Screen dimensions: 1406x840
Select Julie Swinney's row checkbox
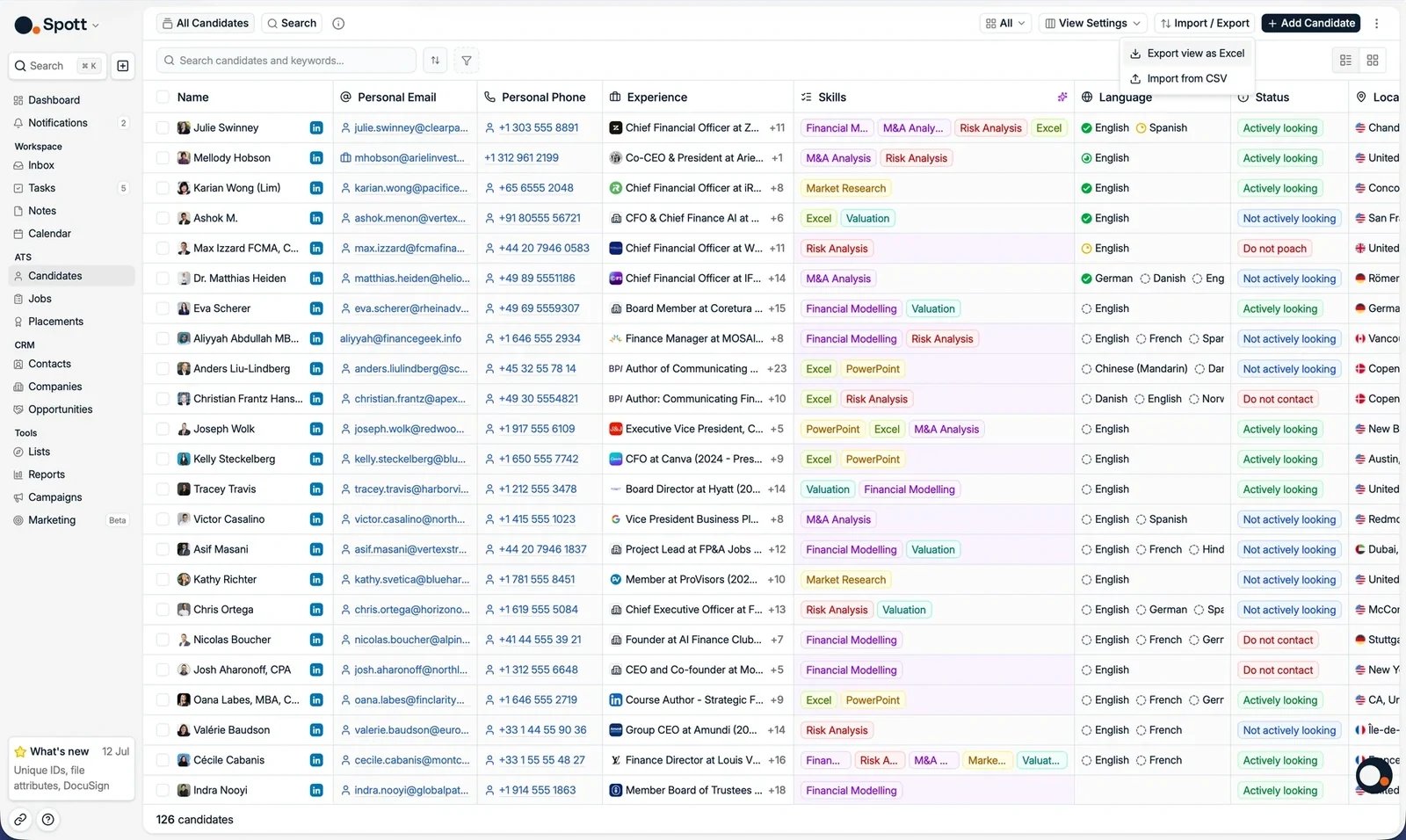coord(163,128)
